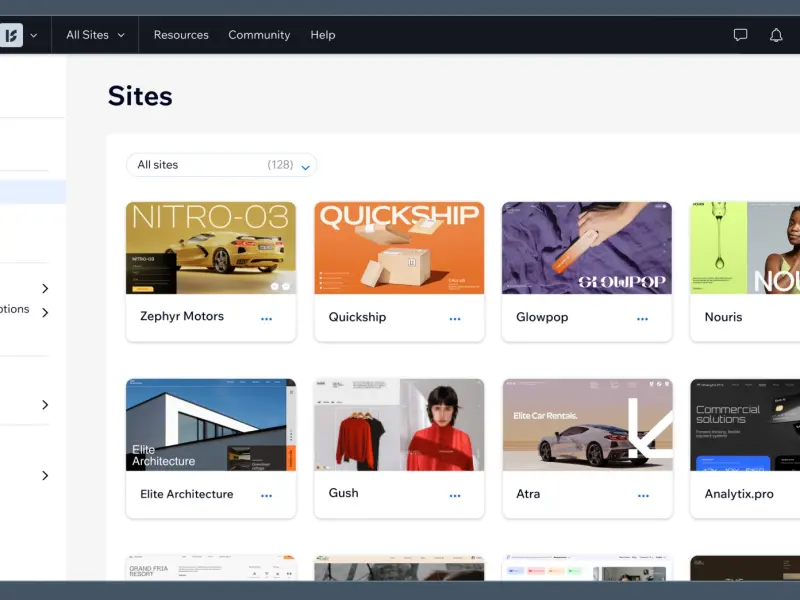Open the notifications bell
800x600 pixels.
776,35
